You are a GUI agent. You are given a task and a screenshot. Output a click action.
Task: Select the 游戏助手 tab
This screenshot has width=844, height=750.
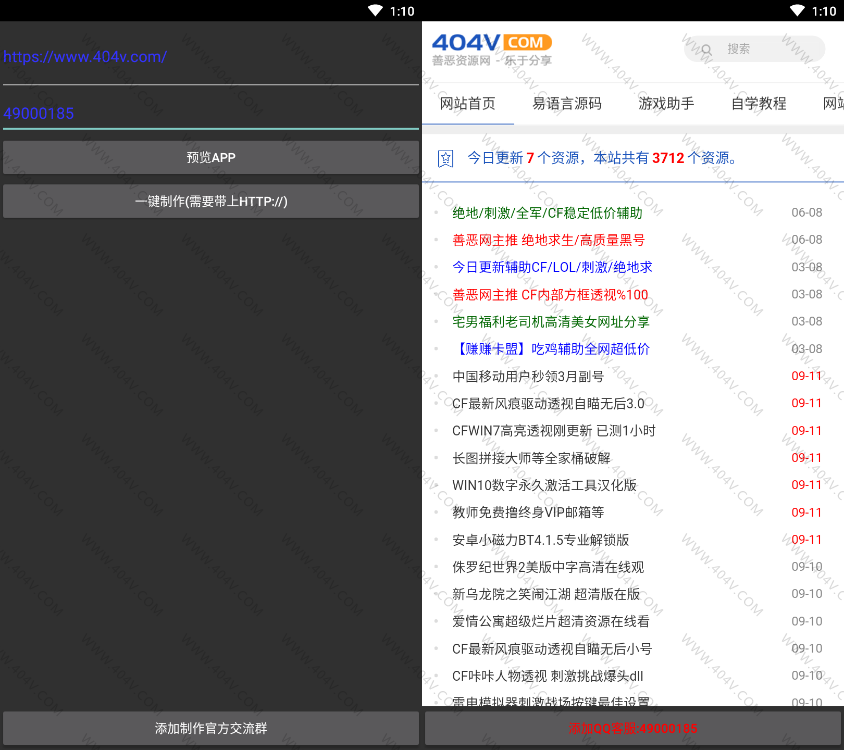(x=666, y=104)
